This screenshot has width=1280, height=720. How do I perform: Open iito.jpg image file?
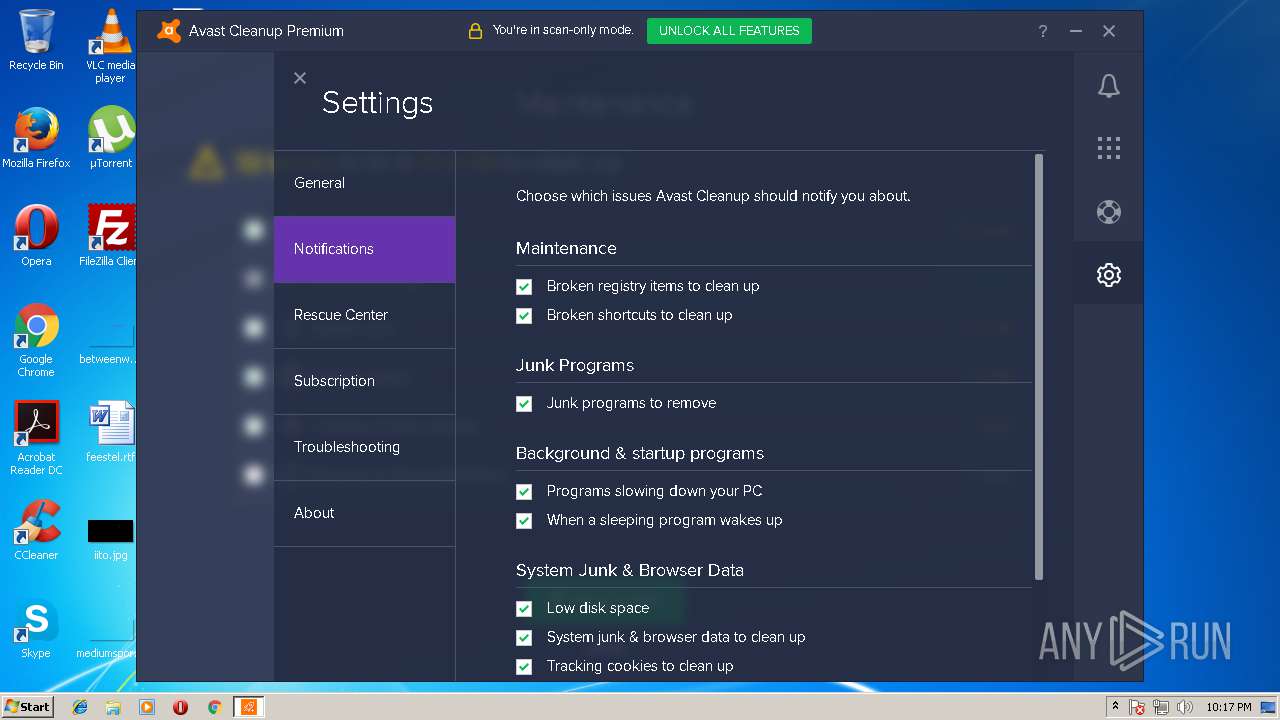pyautogui.click(x=110, y=538)
